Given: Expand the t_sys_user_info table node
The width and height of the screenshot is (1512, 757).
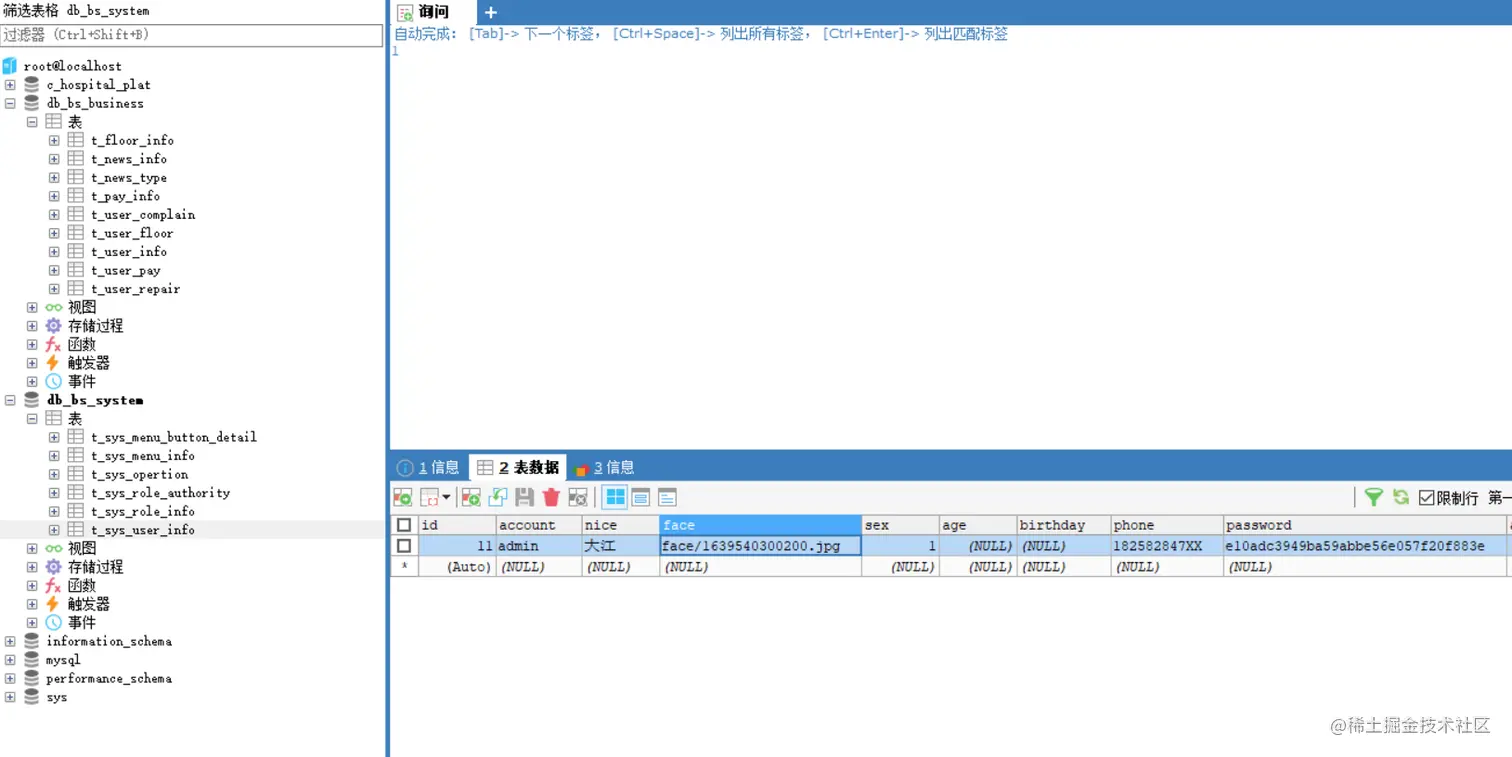Looking at the screenshot, I should point(54,530).
